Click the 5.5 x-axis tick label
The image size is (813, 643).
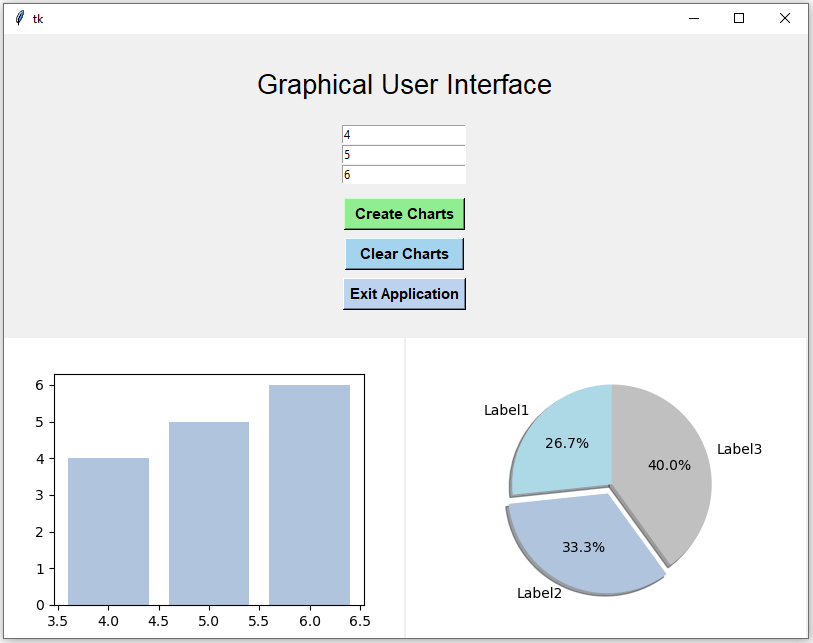coord(258,621)
